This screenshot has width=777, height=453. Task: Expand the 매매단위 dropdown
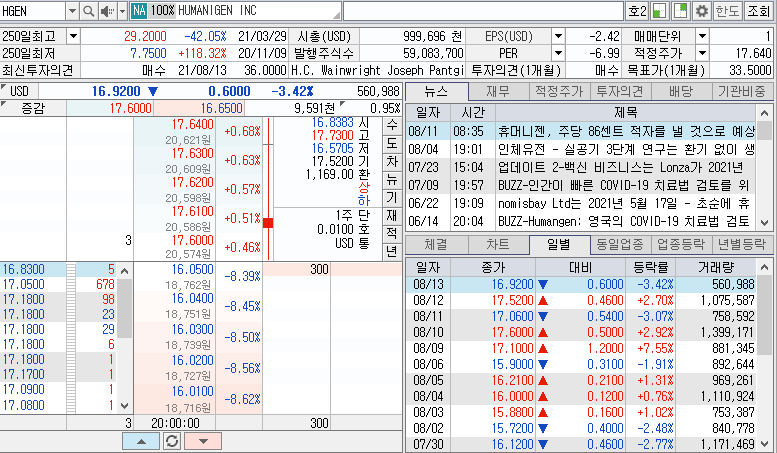702,36
